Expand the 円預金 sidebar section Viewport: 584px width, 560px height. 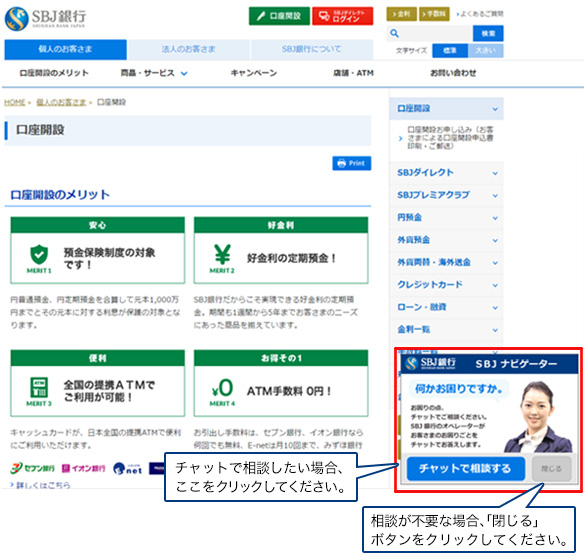tap(447, 217)
